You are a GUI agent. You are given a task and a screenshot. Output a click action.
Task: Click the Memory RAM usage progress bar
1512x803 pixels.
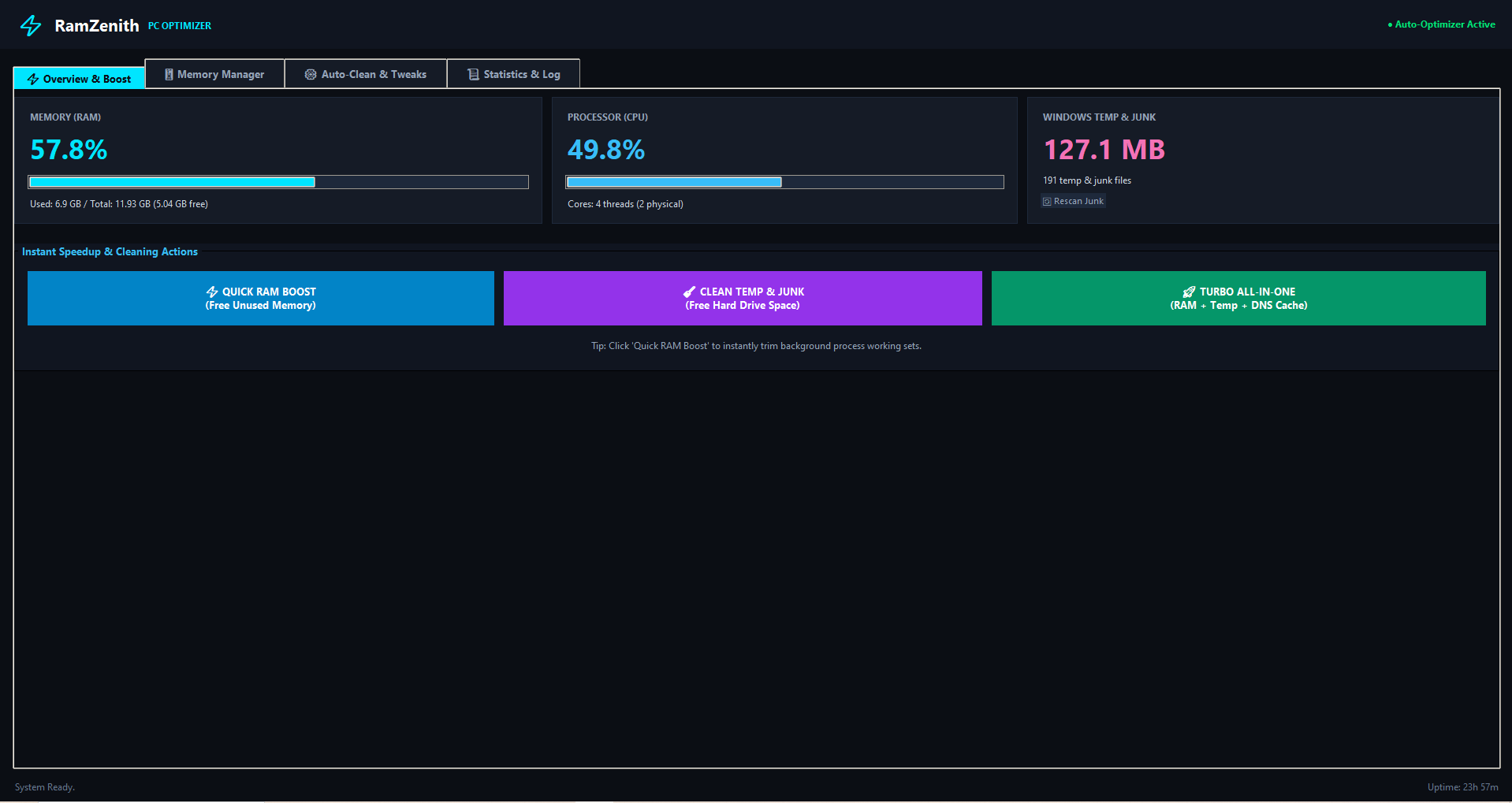[x=278, y=182]
